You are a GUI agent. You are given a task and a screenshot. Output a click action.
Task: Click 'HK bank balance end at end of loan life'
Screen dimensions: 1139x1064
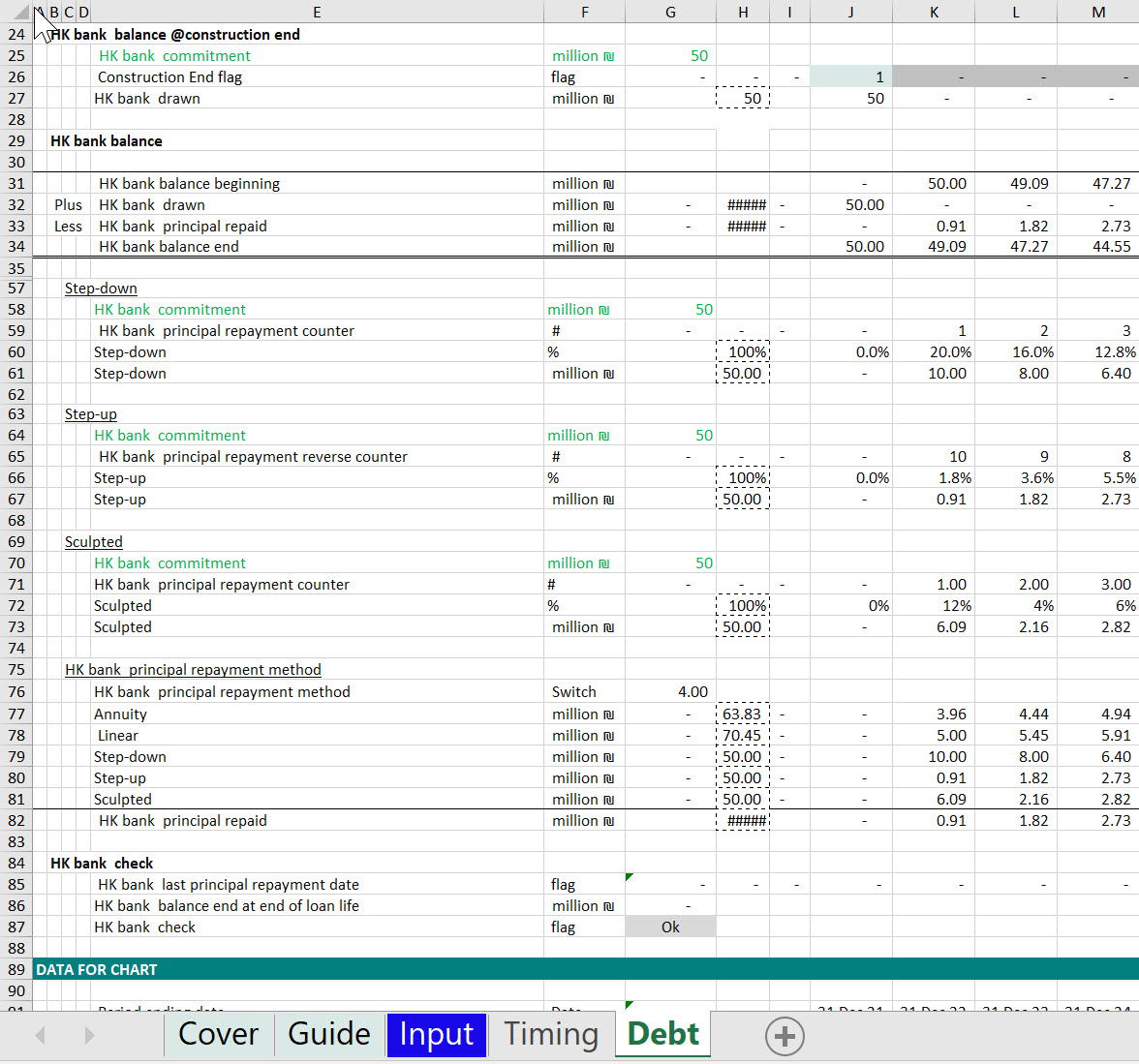(227, 905)
